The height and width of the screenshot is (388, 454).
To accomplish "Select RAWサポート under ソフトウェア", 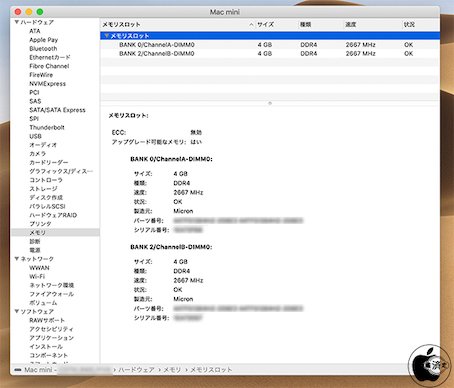I will click(47, 320).
